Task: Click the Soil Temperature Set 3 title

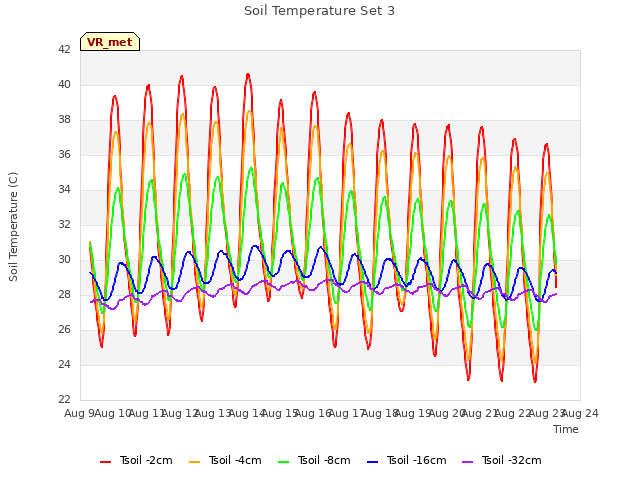Action: pyautogui.click(x=320, y=11)
